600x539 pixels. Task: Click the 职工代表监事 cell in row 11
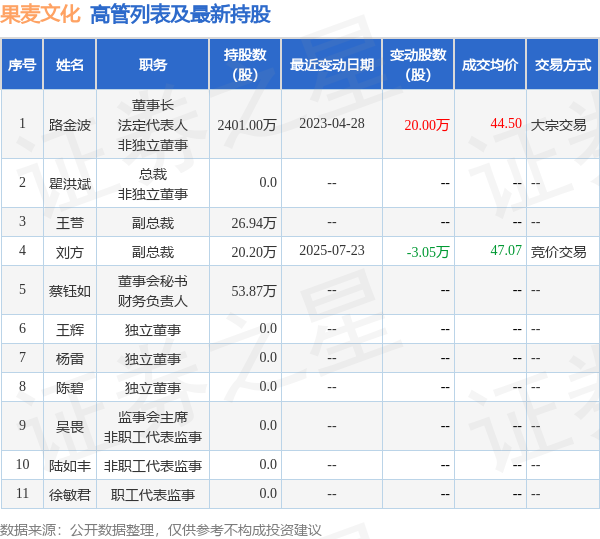point(153,495)
